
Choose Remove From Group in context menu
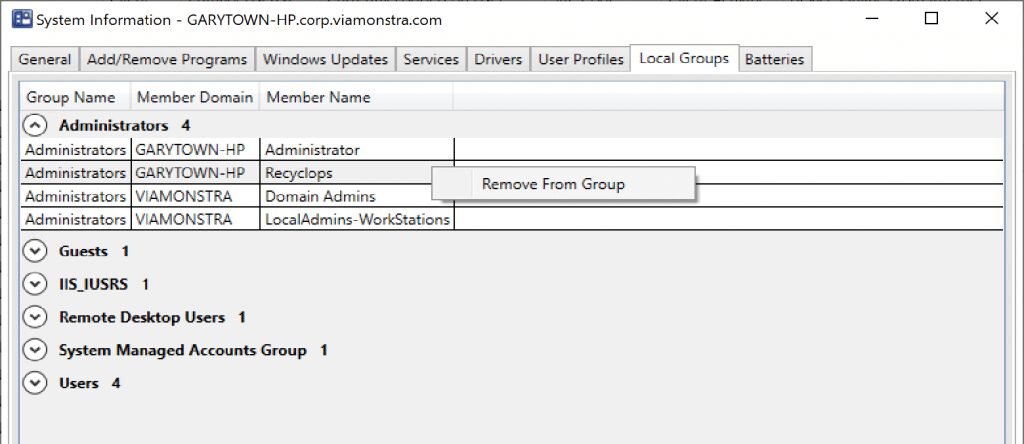tap(553, 184)
